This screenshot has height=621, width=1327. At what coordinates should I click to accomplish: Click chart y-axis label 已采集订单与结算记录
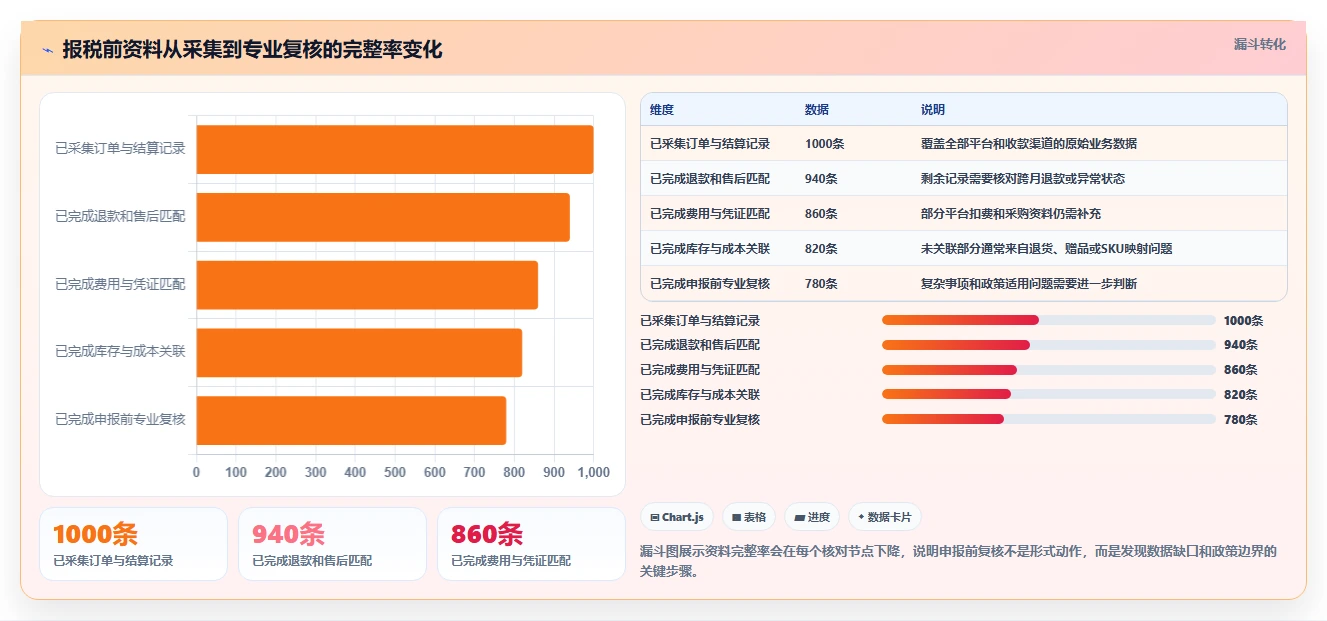(120, 149)
